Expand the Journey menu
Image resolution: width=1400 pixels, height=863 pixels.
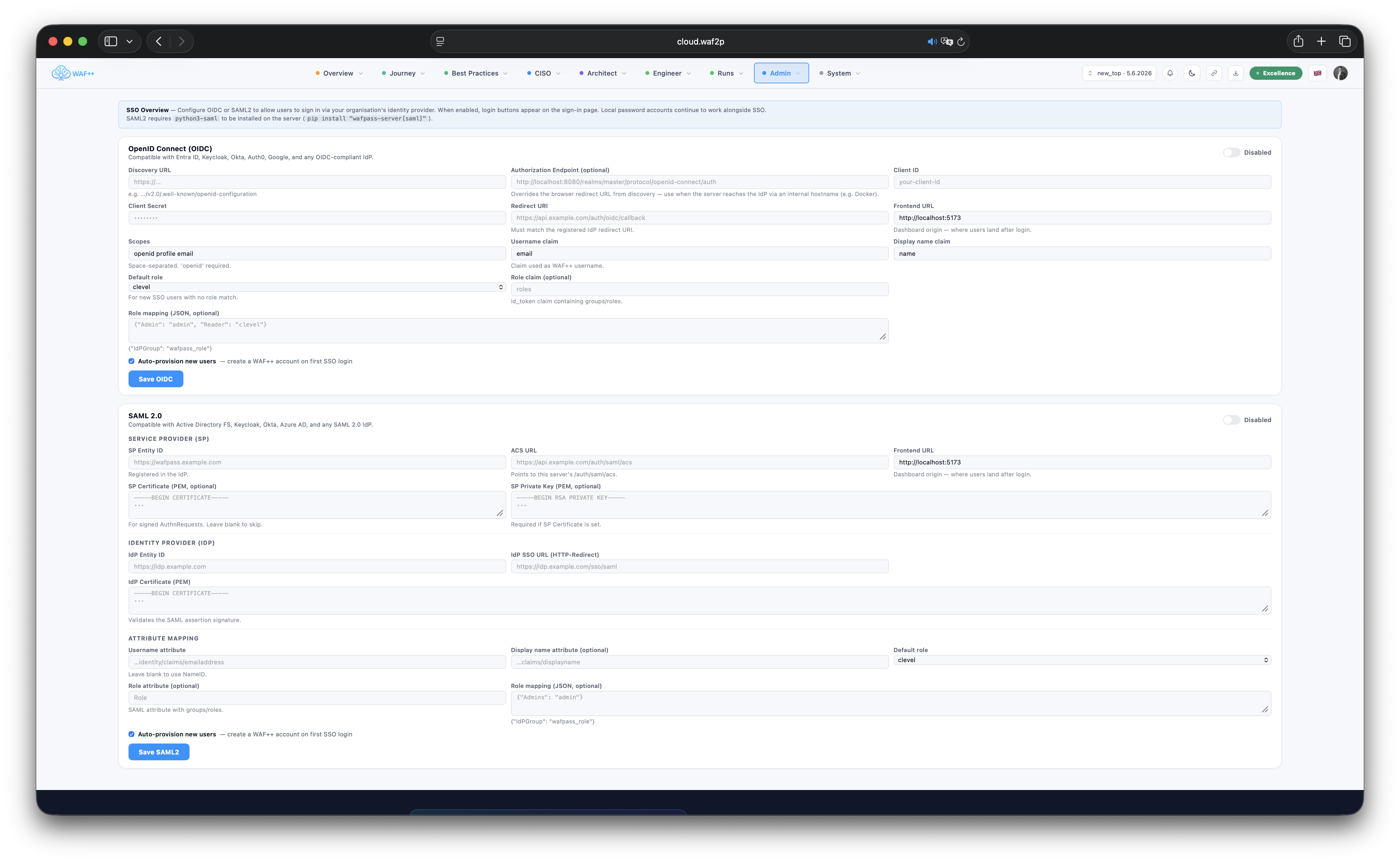pyautogui.click(x=403, y=73)
